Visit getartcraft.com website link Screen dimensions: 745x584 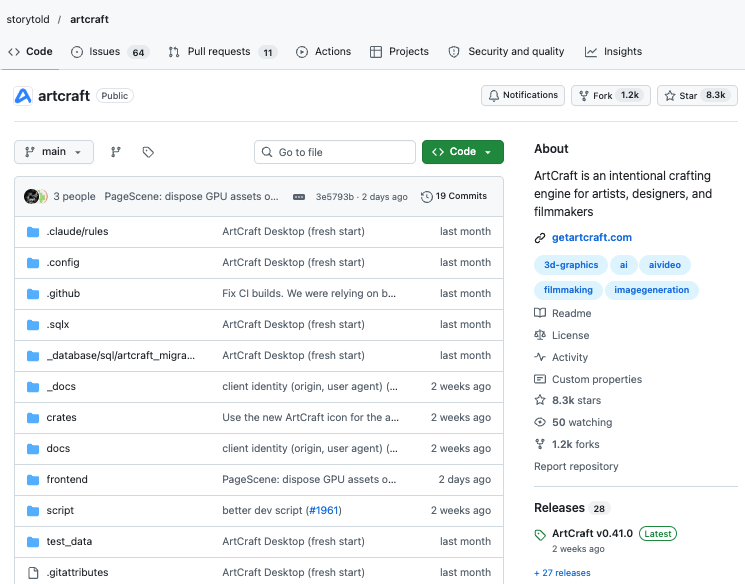coord(592,238)
